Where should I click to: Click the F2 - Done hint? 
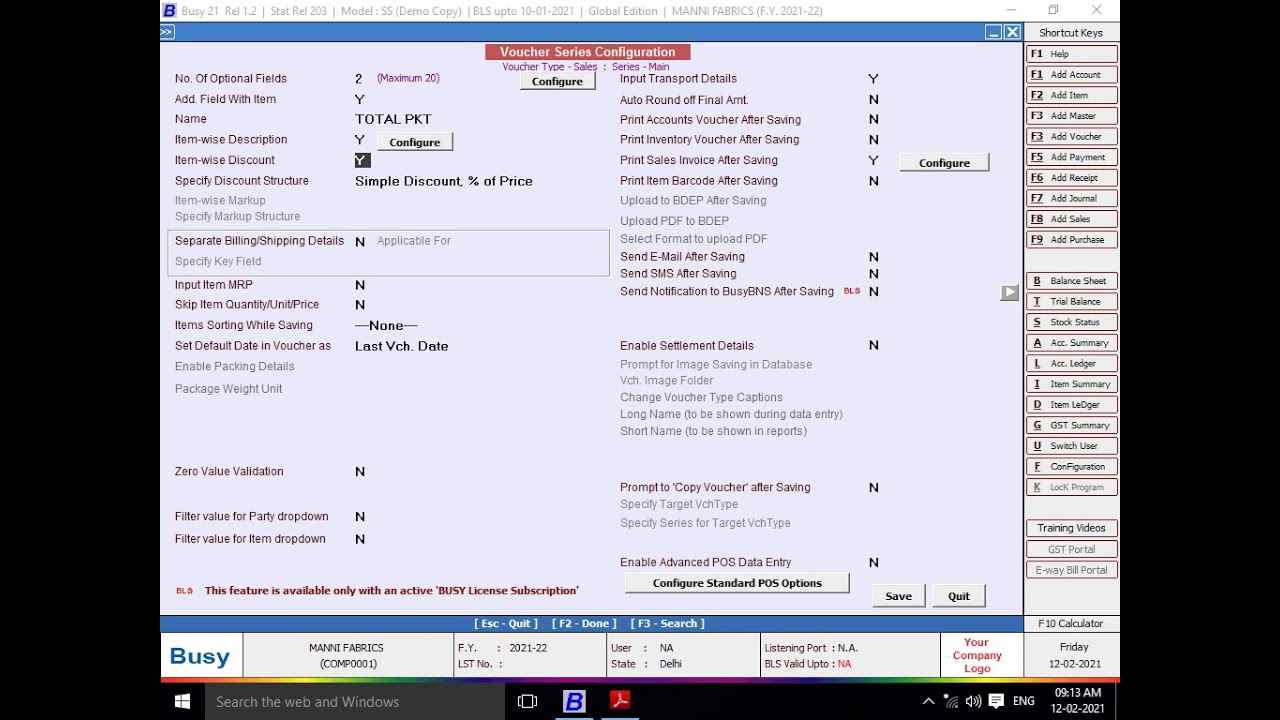[x=584, y=623]
